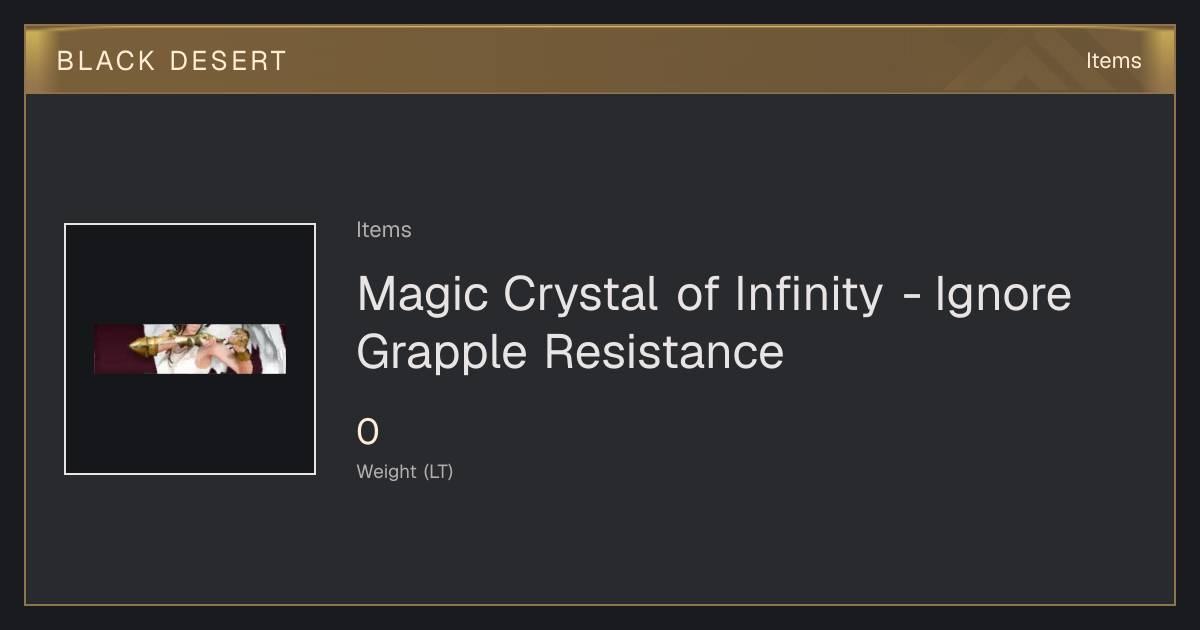Screen dimensions: 1200x630
Task: Click the dark red area of item picture
Action: pos(112,349)
